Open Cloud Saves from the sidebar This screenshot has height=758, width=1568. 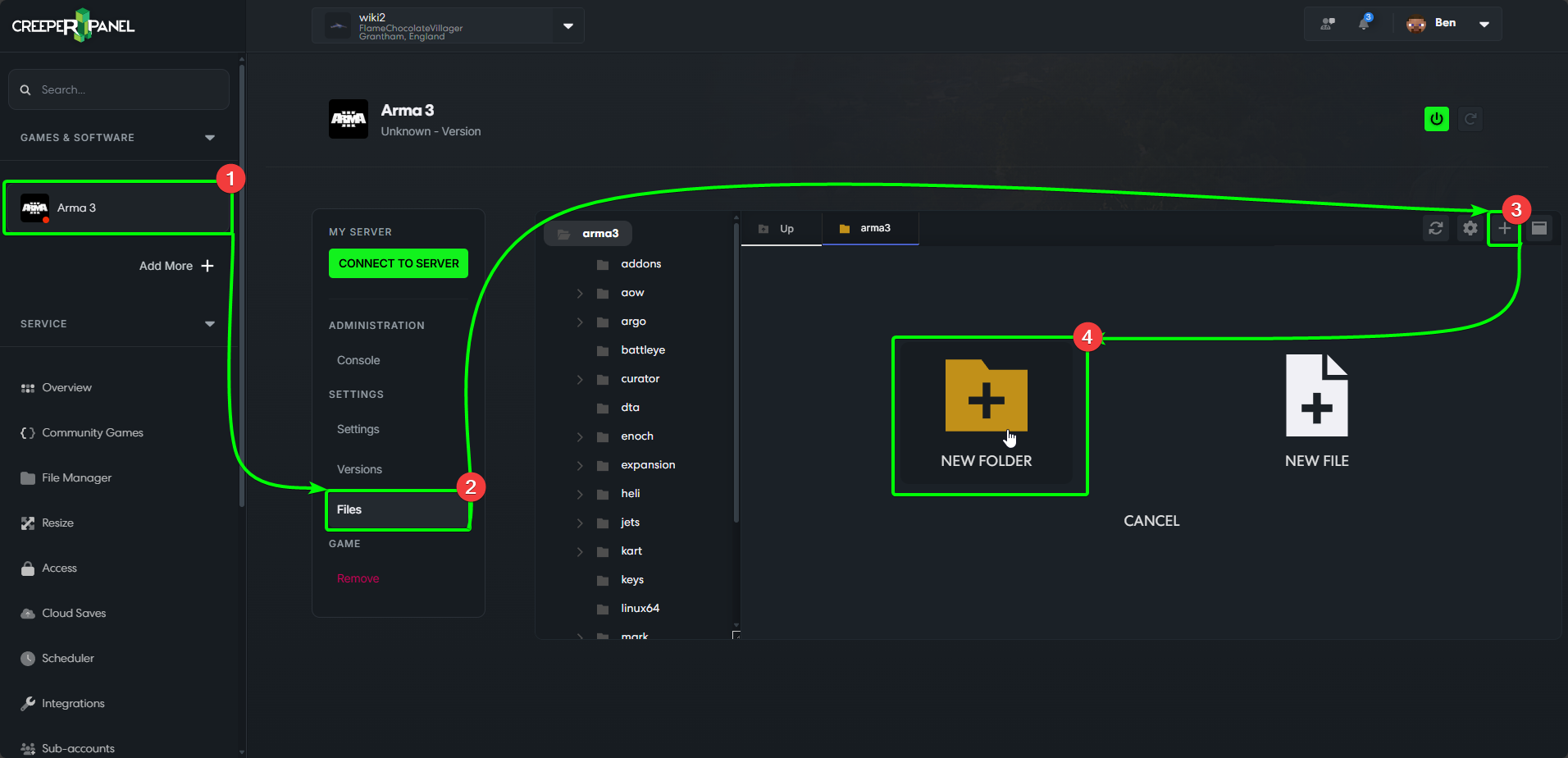click(x=73, y=613)
